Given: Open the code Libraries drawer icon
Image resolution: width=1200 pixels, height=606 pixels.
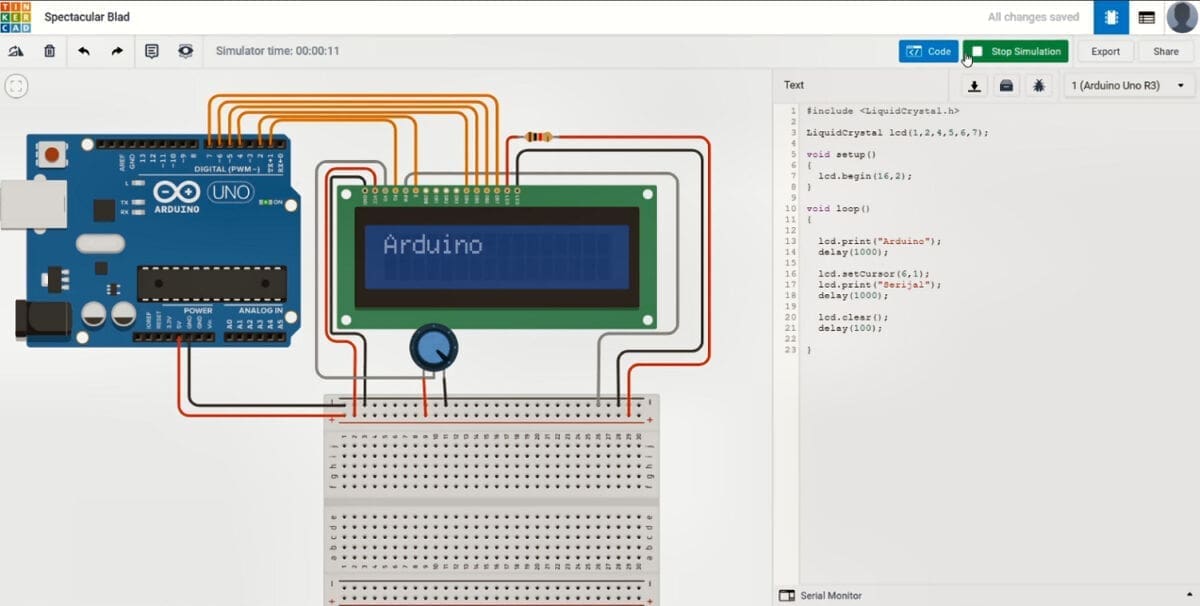Looking at the screenshot, I should (1007, 86).
